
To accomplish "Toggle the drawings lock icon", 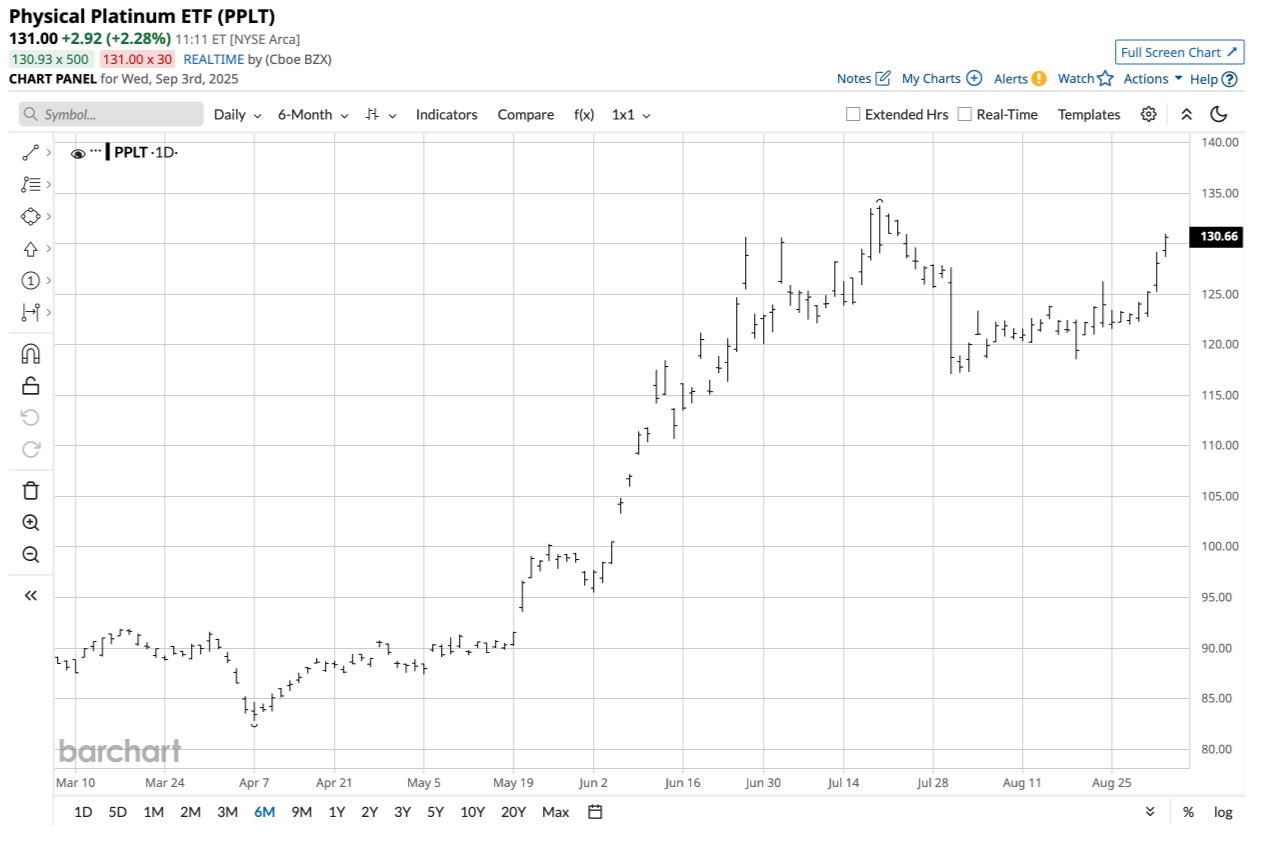I will 30,385.
